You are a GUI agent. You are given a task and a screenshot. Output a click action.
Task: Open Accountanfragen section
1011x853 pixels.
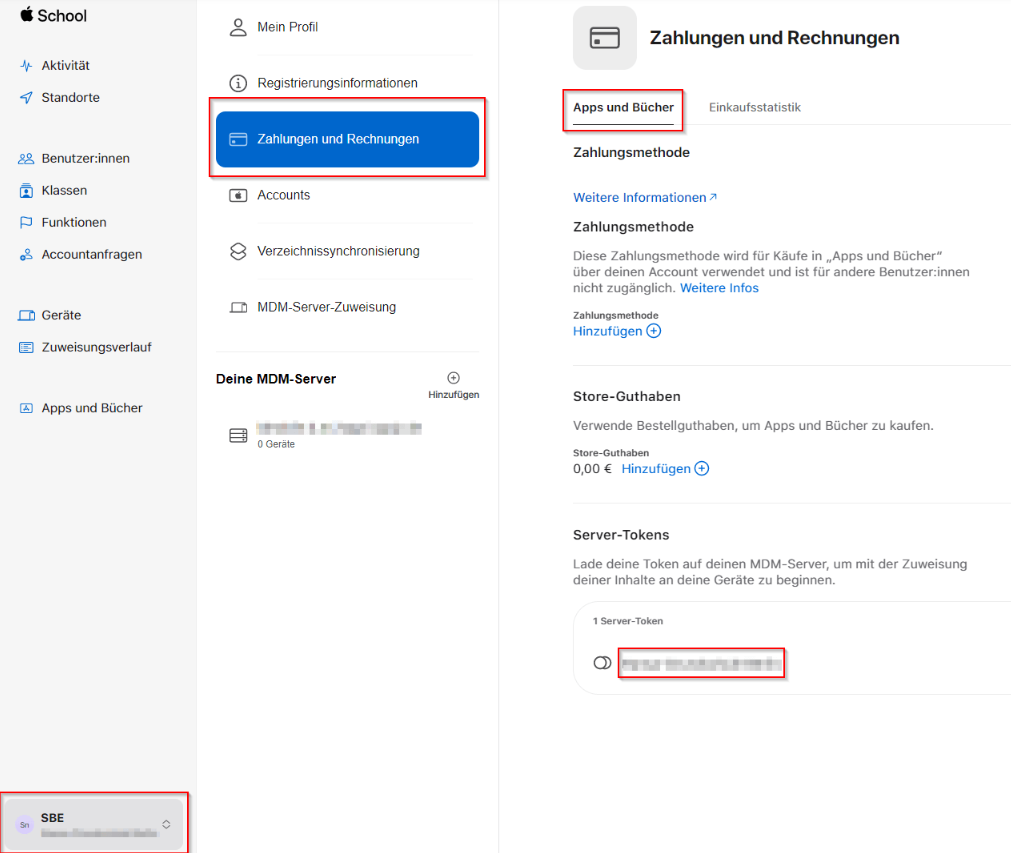click(x=92, y=254)
